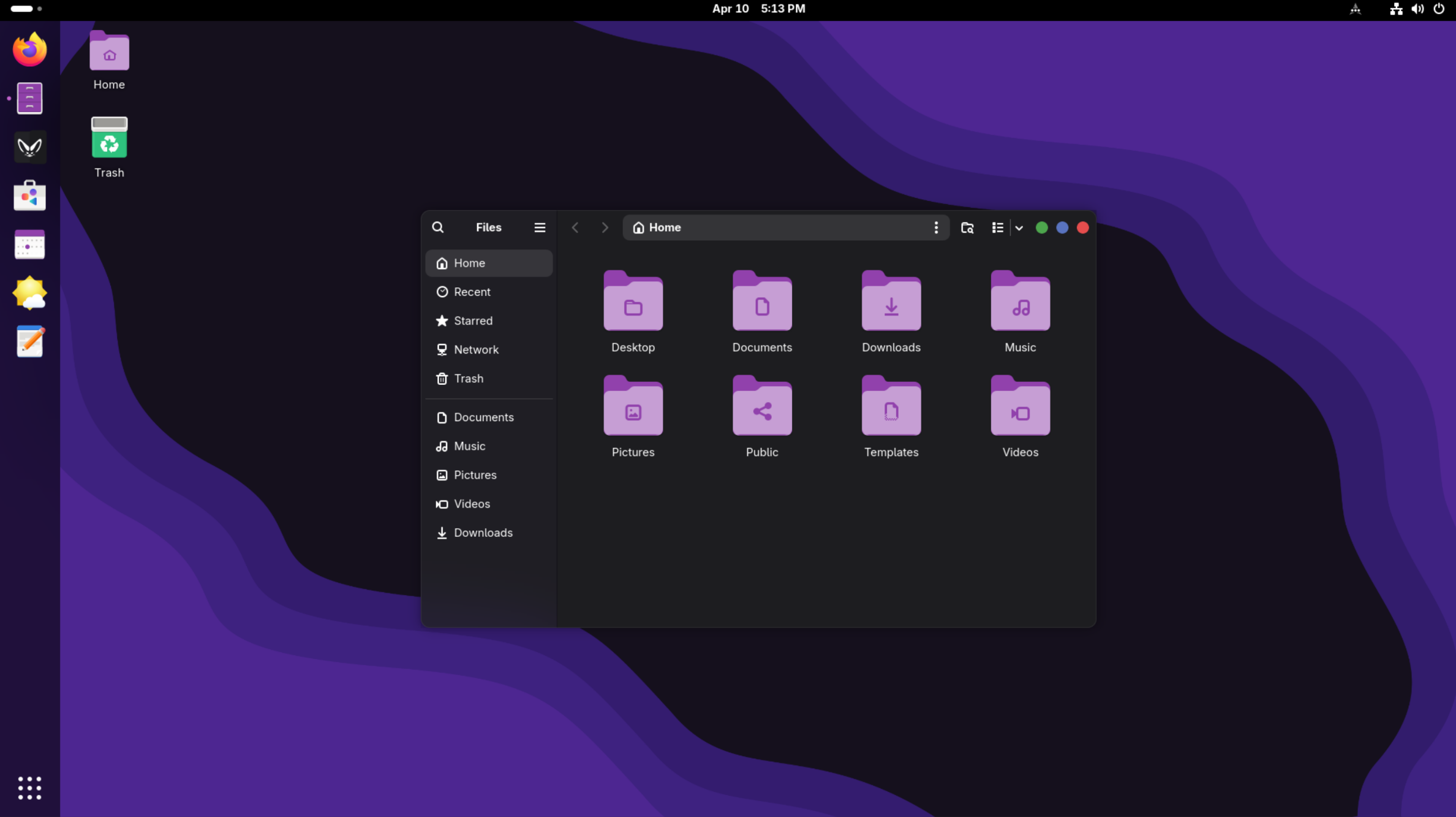
Task: Select the Desktop folder icon
Action: [x=633, y=301]
